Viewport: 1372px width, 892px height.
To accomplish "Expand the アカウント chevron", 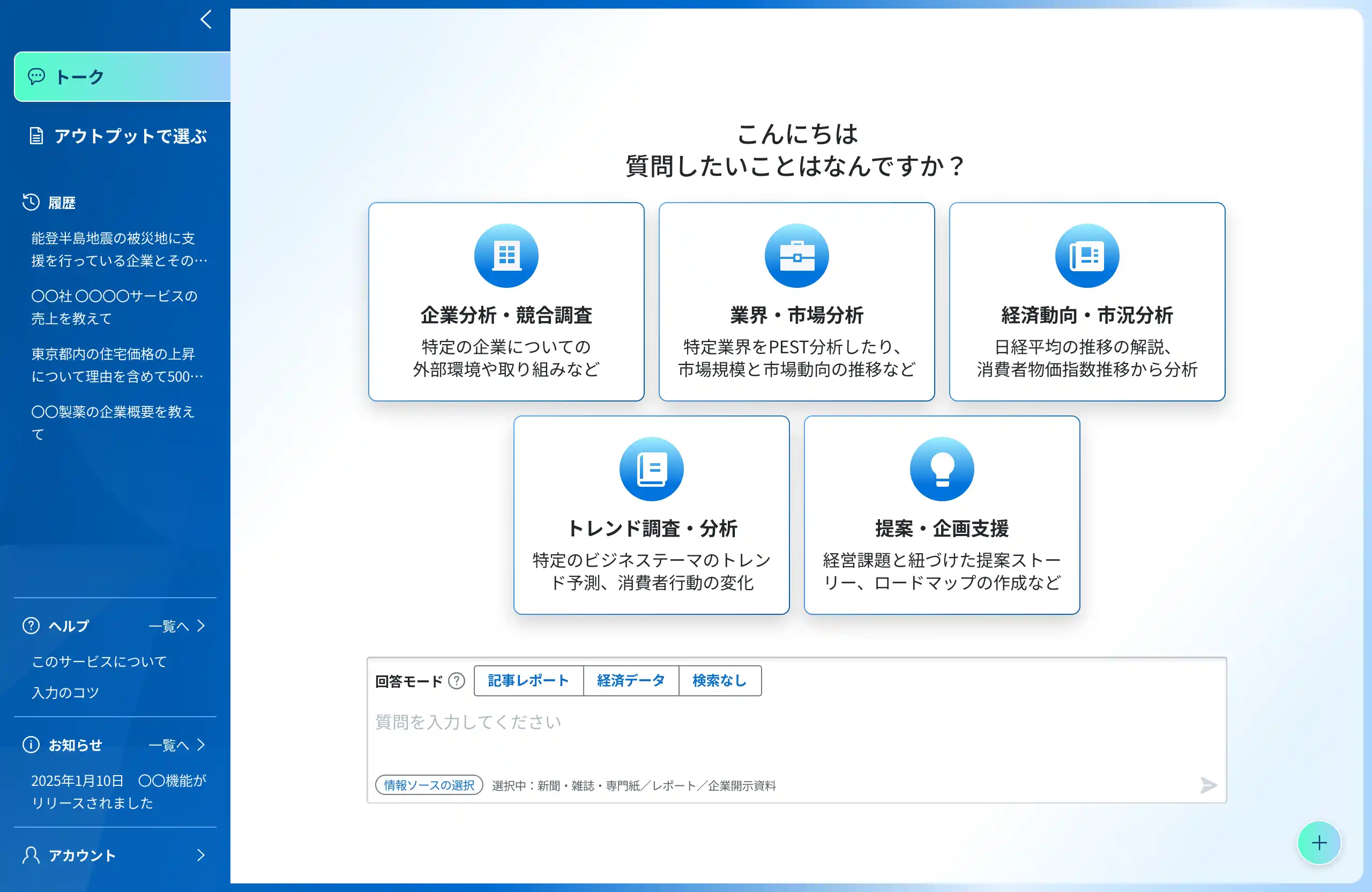I will click(200, 855).
